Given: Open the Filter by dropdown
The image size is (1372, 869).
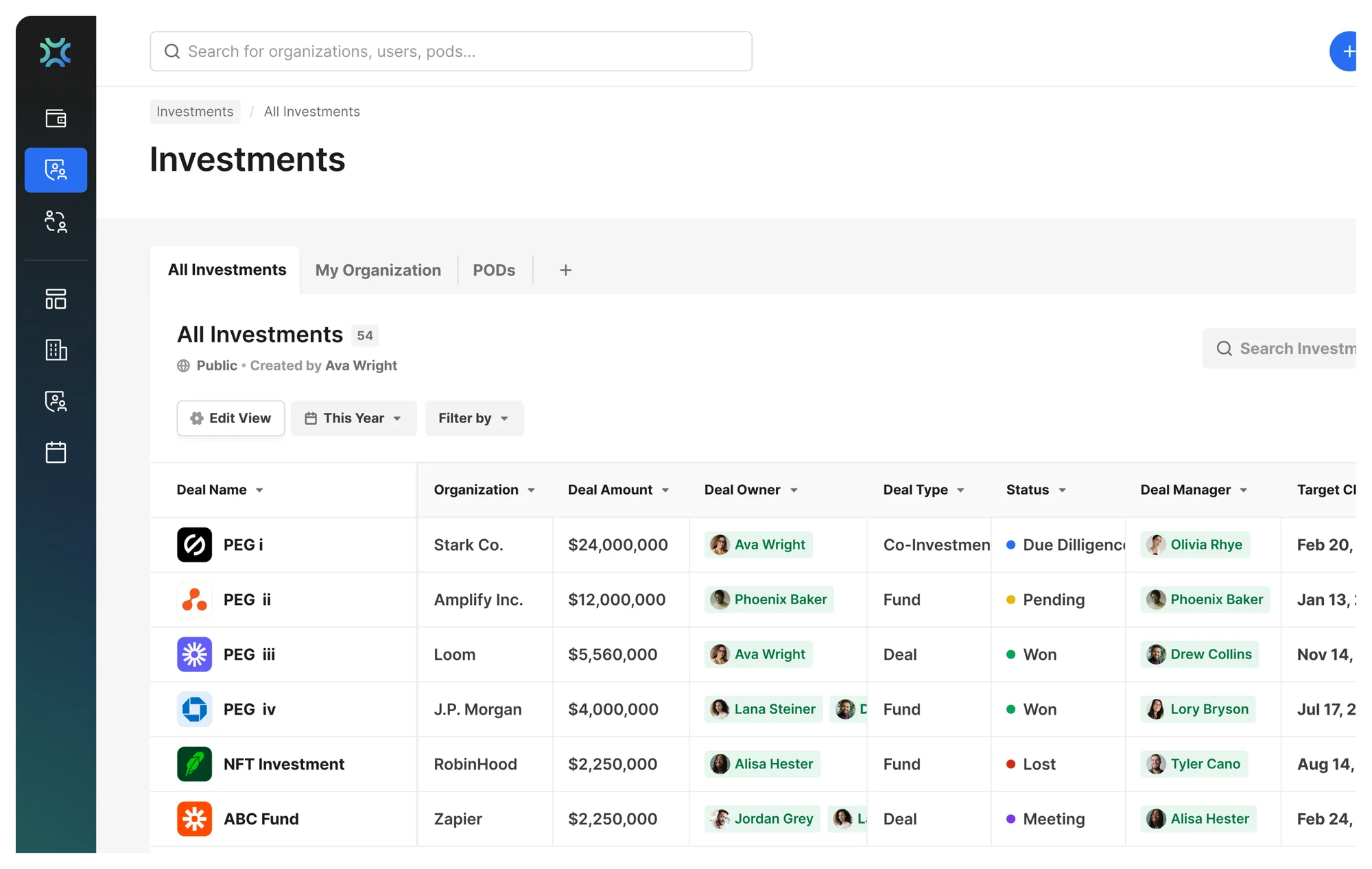Looking at the screenshot, I should pos(474,418).
